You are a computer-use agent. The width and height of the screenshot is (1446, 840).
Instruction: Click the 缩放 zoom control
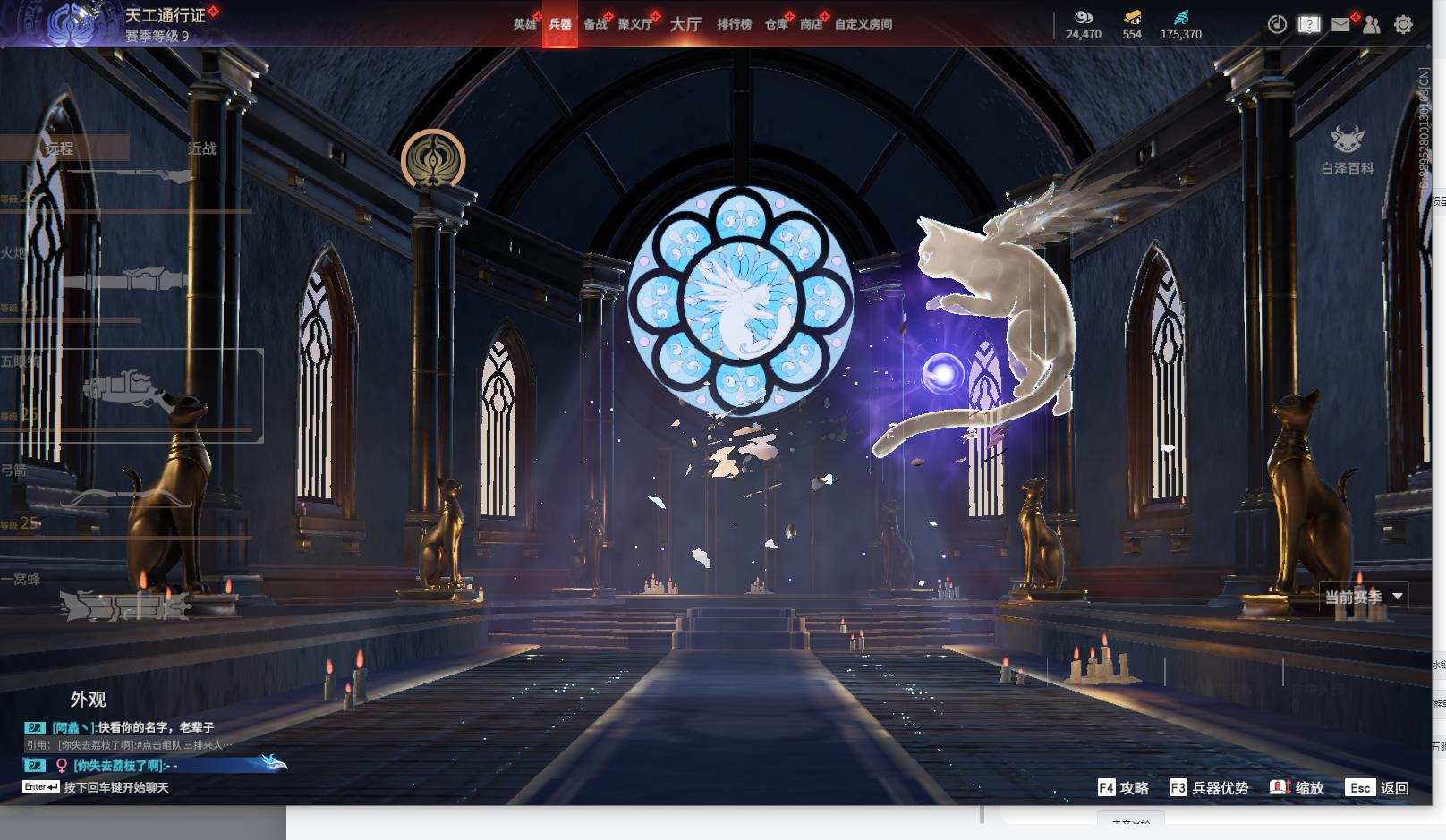pos(1297,788)
